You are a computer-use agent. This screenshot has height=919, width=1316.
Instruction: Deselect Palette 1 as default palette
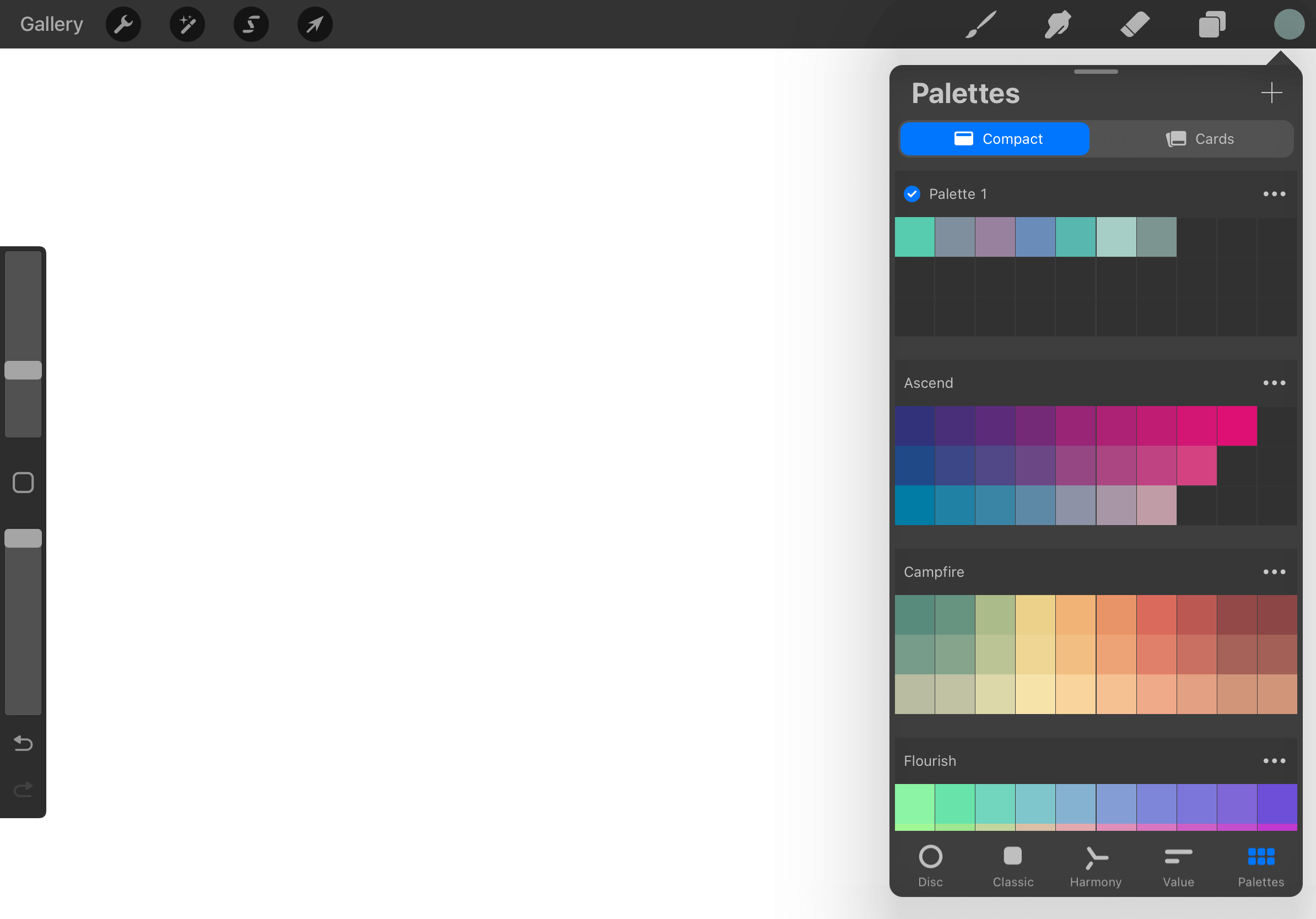pos(912,193)
